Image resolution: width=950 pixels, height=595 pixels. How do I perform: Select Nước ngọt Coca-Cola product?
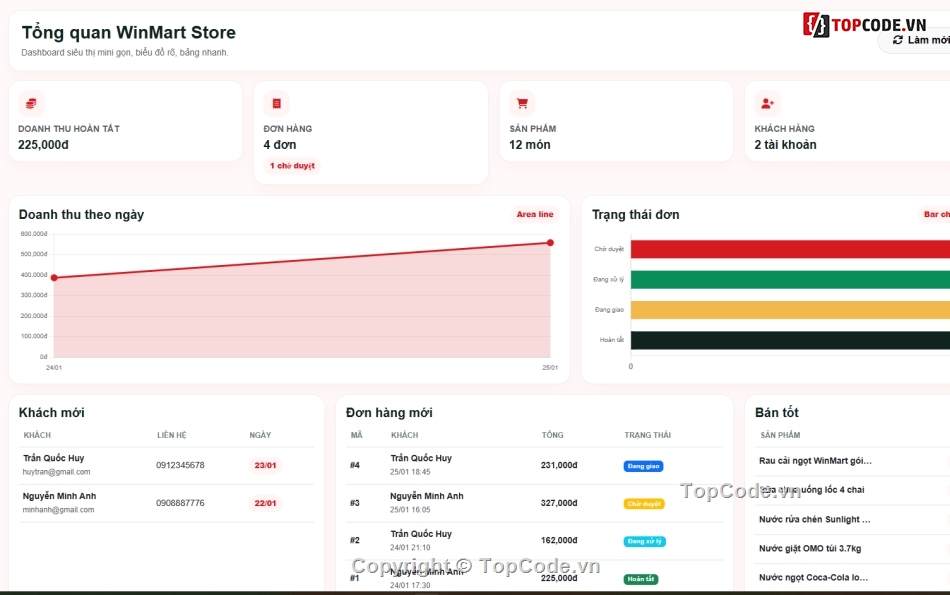[x=814, y=577]
